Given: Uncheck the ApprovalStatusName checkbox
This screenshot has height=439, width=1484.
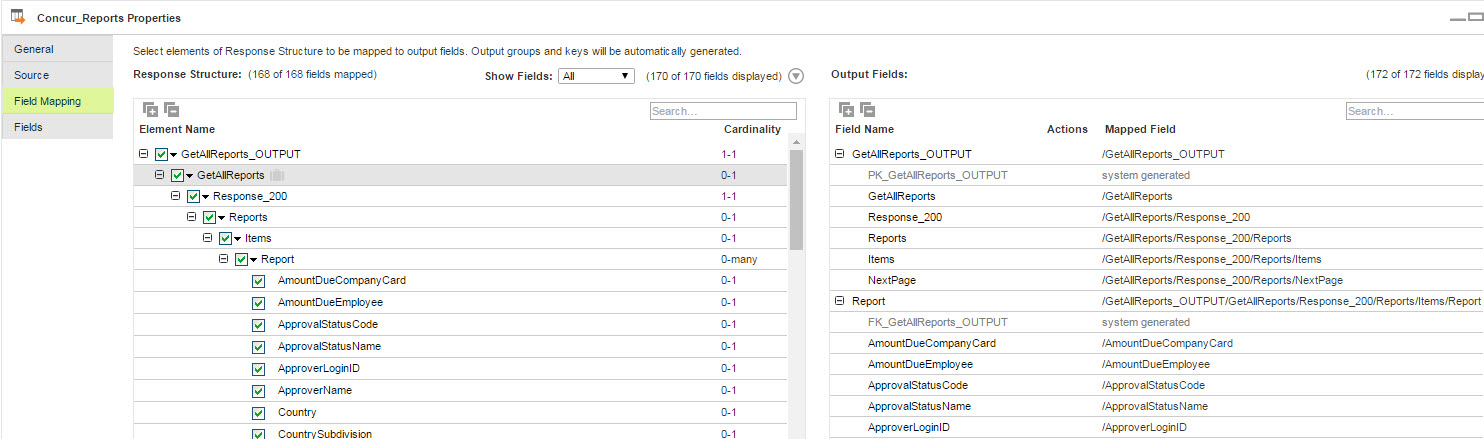Looking at the screenshot, I should coord(258,347).
